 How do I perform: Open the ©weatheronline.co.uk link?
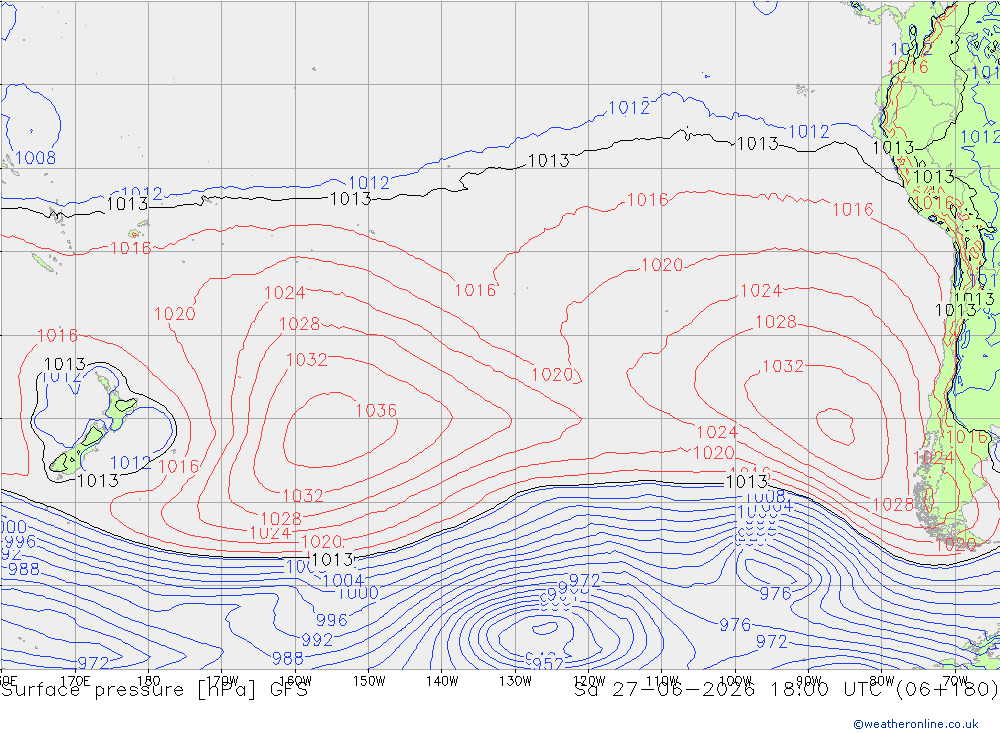coord(916,724)
